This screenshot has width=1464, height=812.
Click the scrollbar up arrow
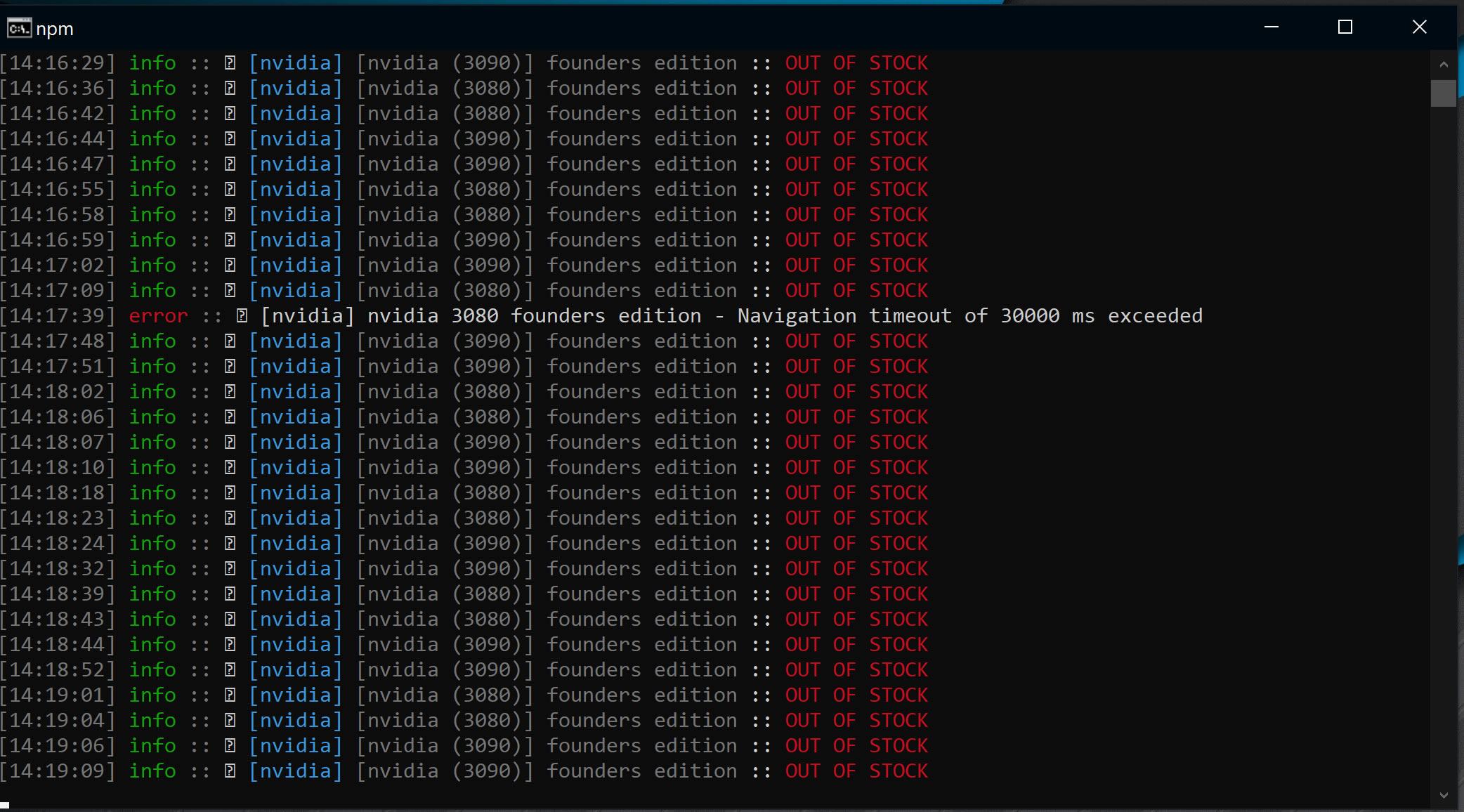coord(1444,65)
